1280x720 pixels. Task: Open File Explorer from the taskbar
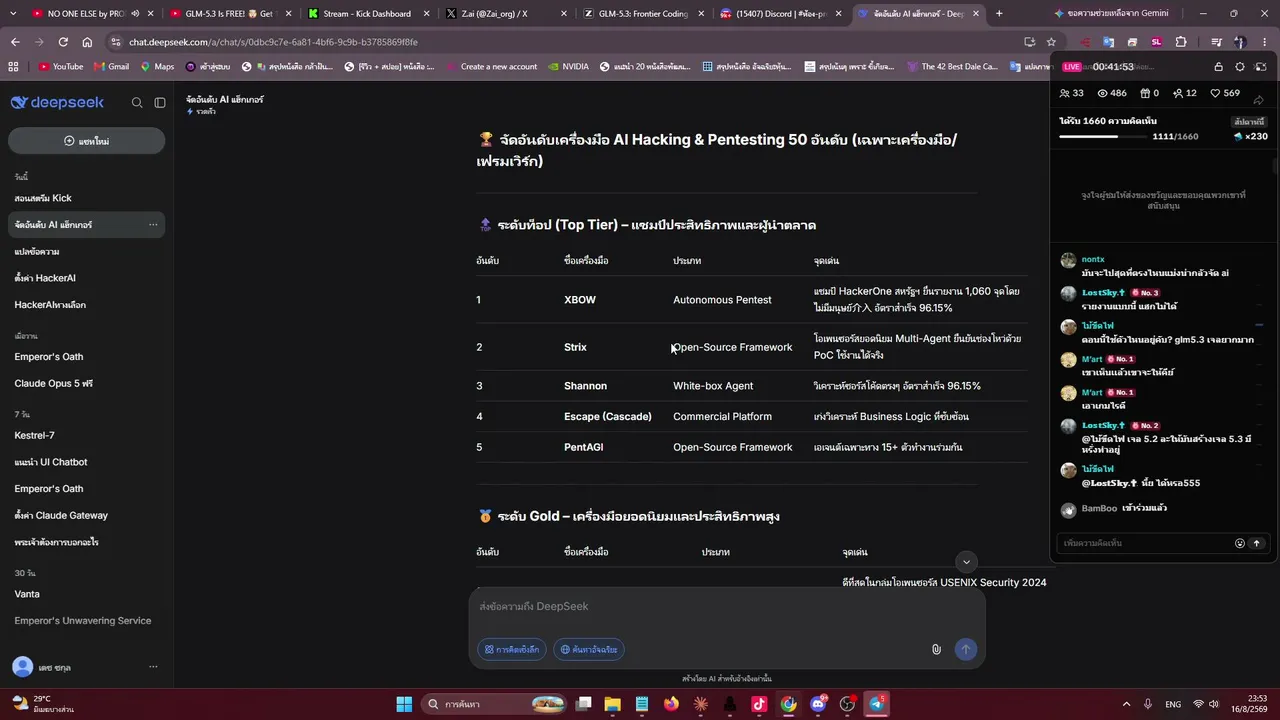pos(612,704)
